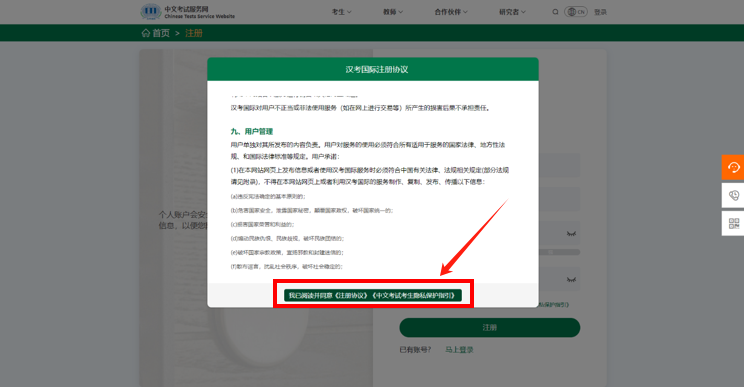Toggle confirm password visibility eye icon
Viewport: 744px width, 387px height.
pyautogui.click(x=571, y=279)
